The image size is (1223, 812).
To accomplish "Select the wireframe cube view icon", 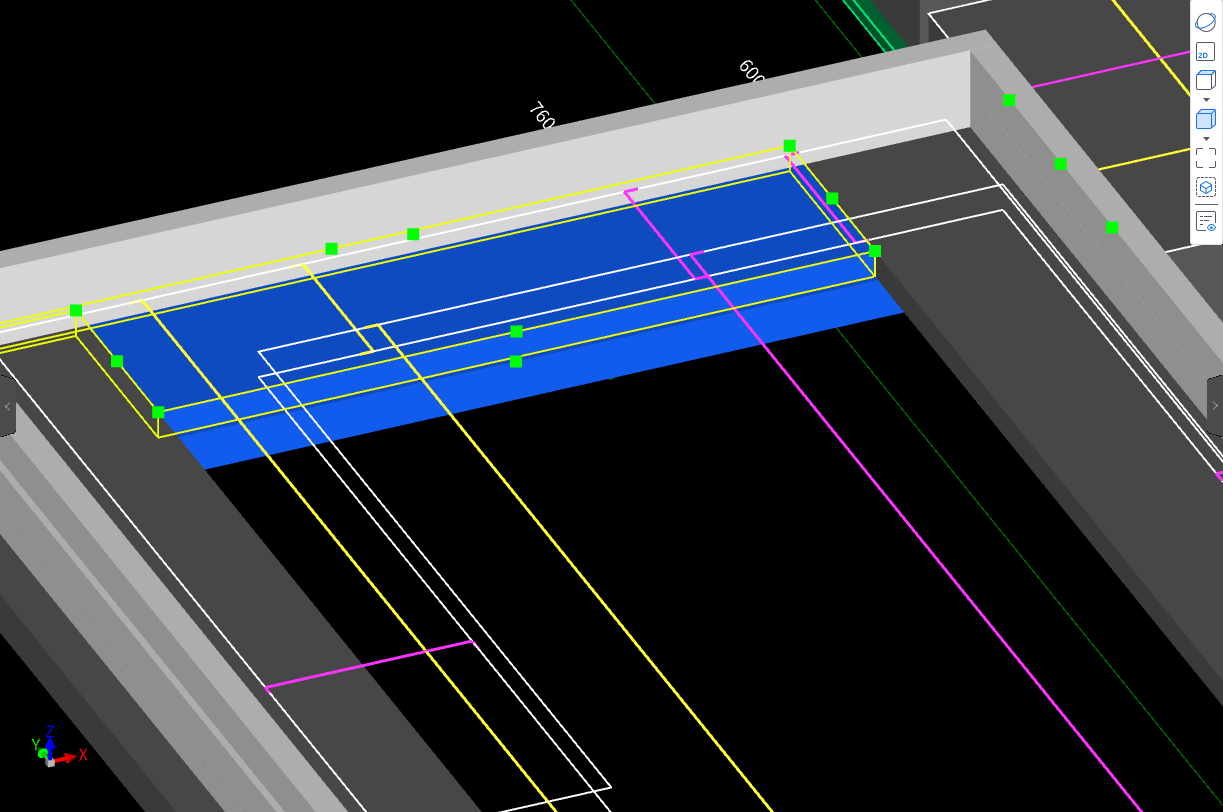I will tap(1205, 81).
